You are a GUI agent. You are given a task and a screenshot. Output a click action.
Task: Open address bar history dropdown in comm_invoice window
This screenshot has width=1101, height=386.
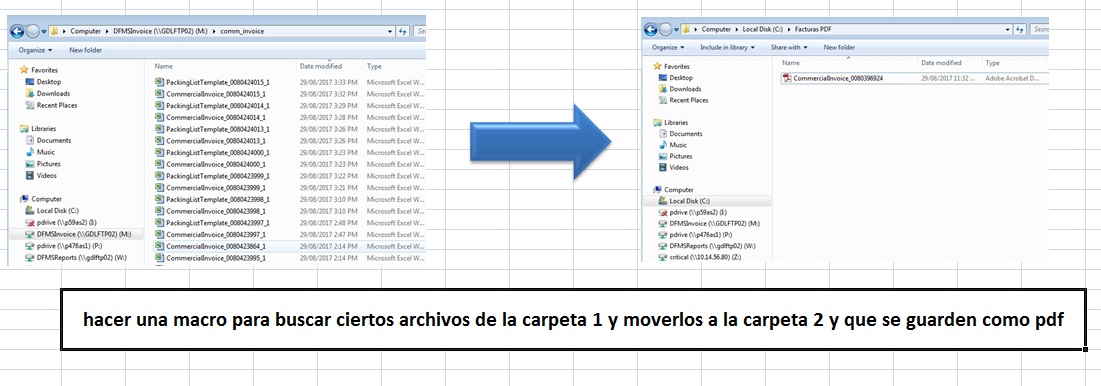pyautogui.click(x=390, y=32)
